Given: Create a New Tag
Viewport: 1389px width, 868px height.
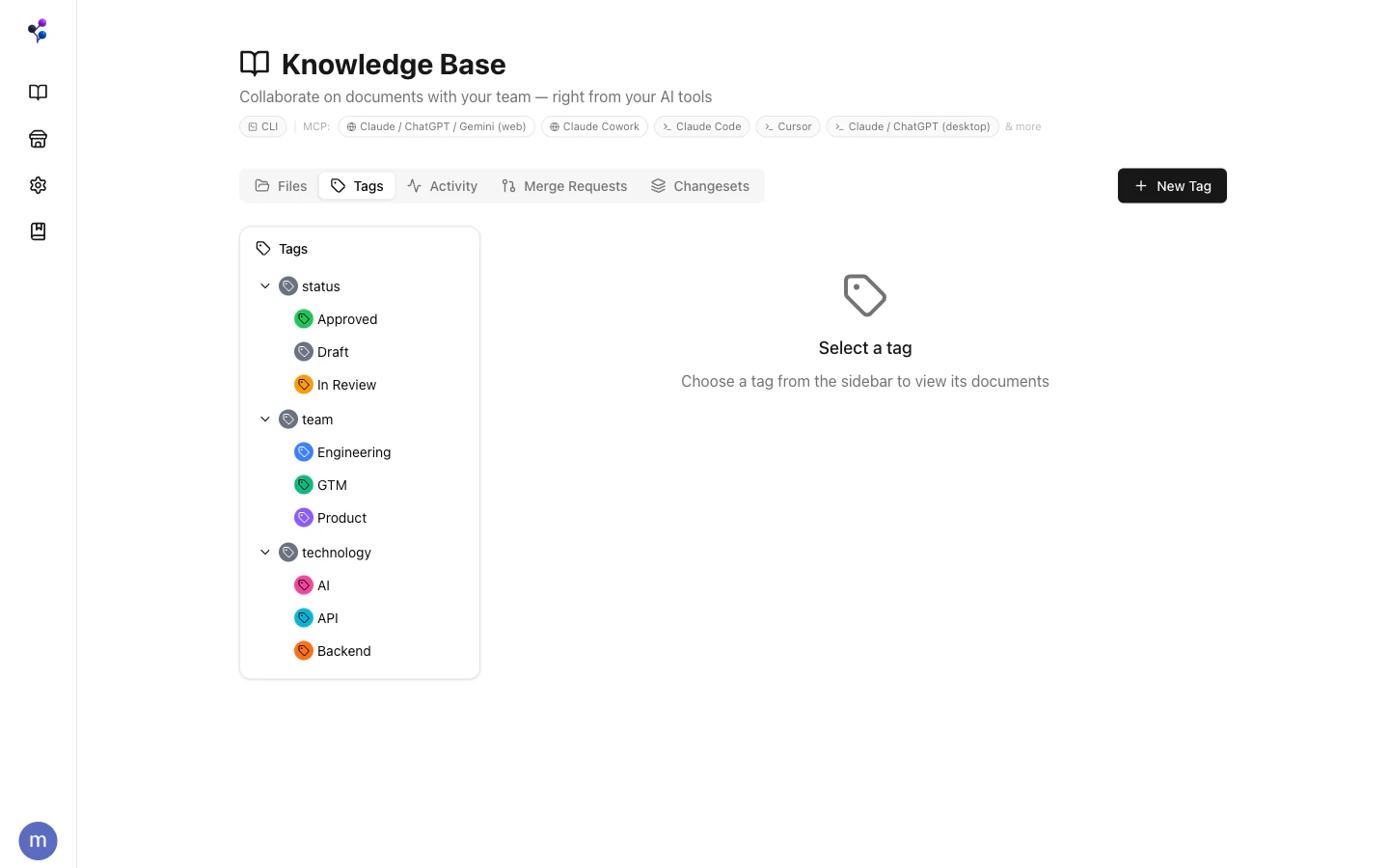Looking at the screenshot, I should tap(1172, 185).
